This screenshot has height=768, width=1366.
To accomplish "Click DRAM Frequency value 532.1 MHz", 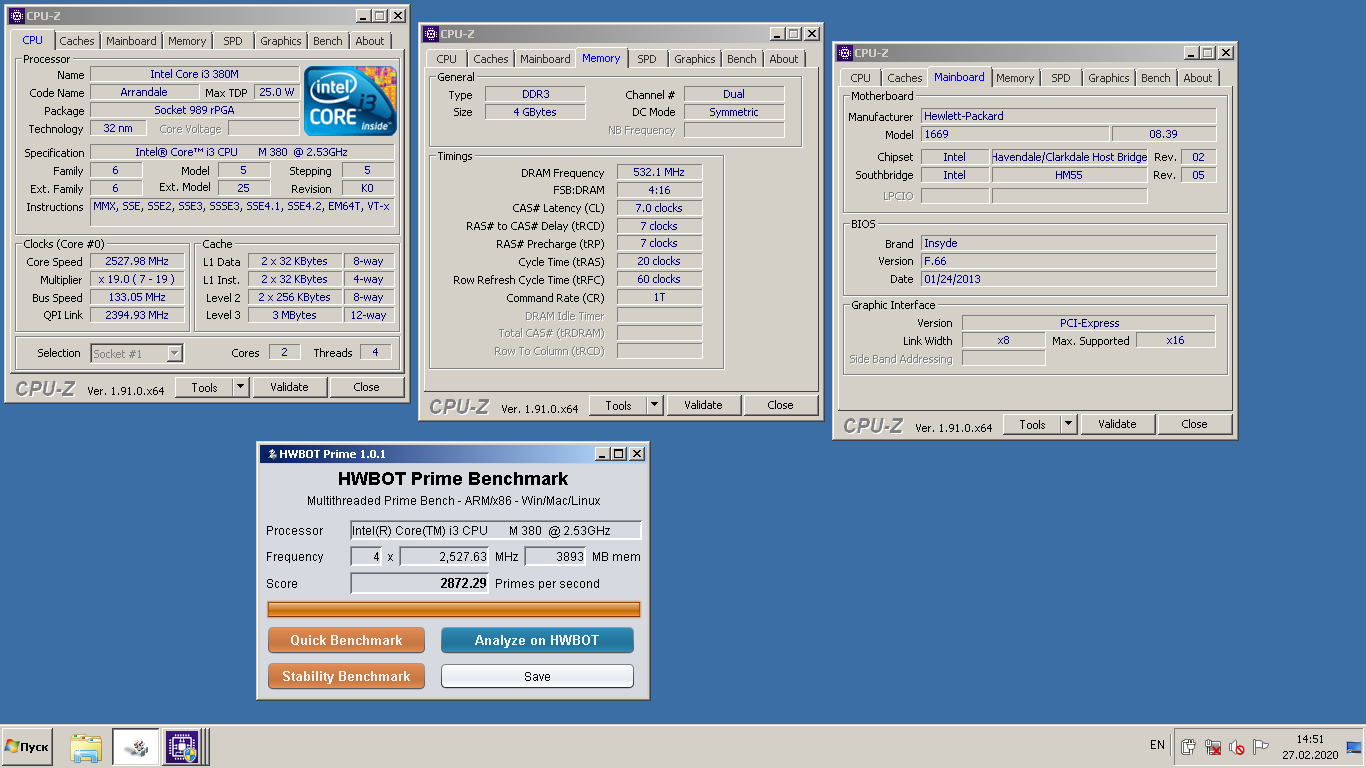I will coord(659,173).
